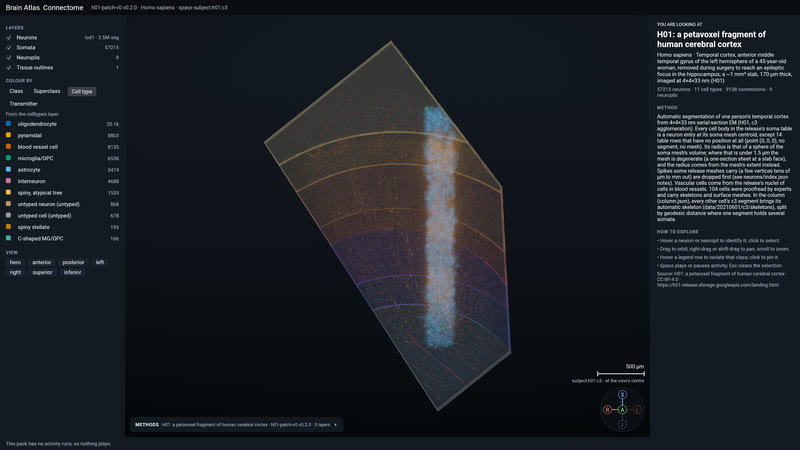The height and width of the screenshot is (450, 800).
Task: Click the oligodendrocyte colour swatch
Action: click(x=8, y=123)
